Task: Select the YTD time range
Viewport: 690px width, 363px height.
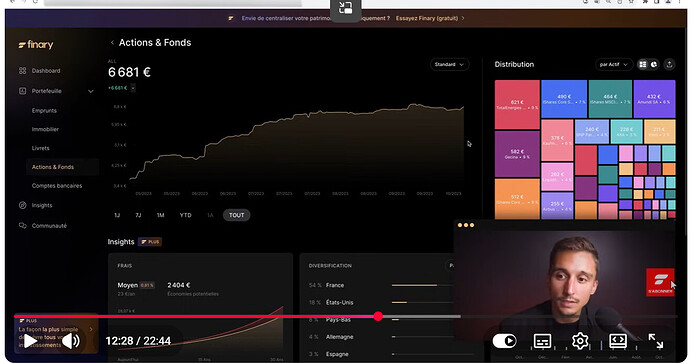Action: (185, 215)
